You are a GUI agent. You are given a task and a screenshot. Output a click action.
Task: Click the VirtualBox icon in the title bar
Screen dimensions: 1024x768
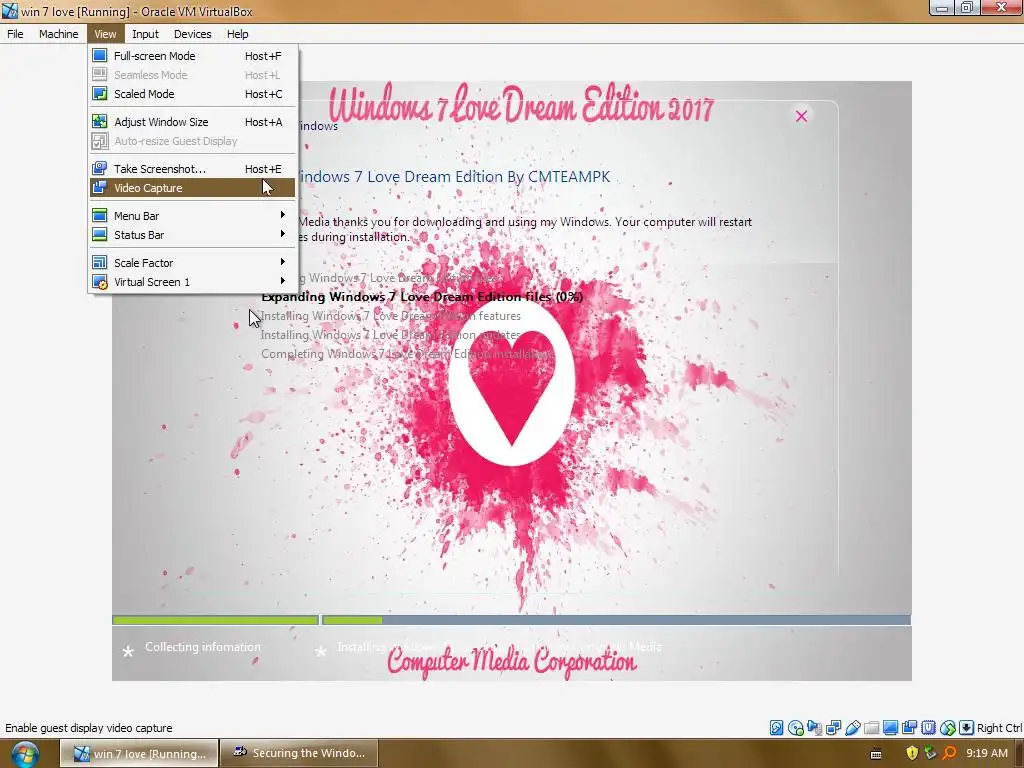[10, 11]
